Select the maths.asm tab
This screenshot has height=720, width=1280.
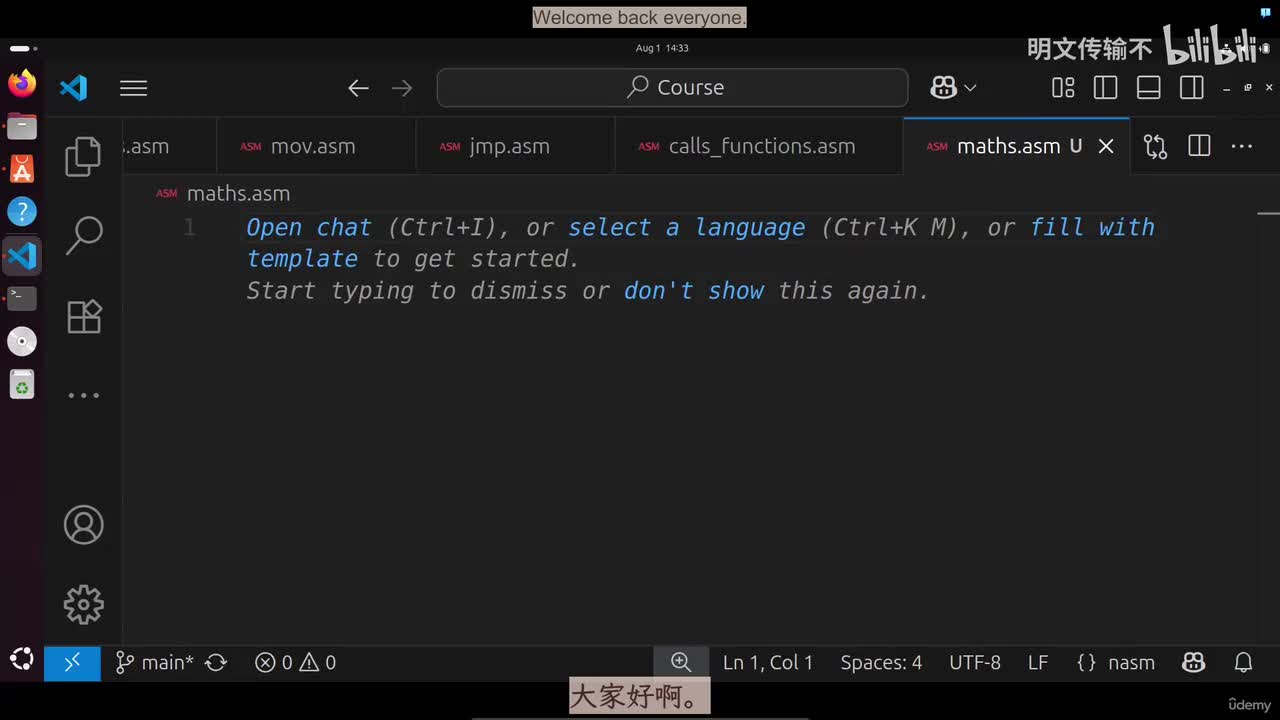(x=1007, y=146)
